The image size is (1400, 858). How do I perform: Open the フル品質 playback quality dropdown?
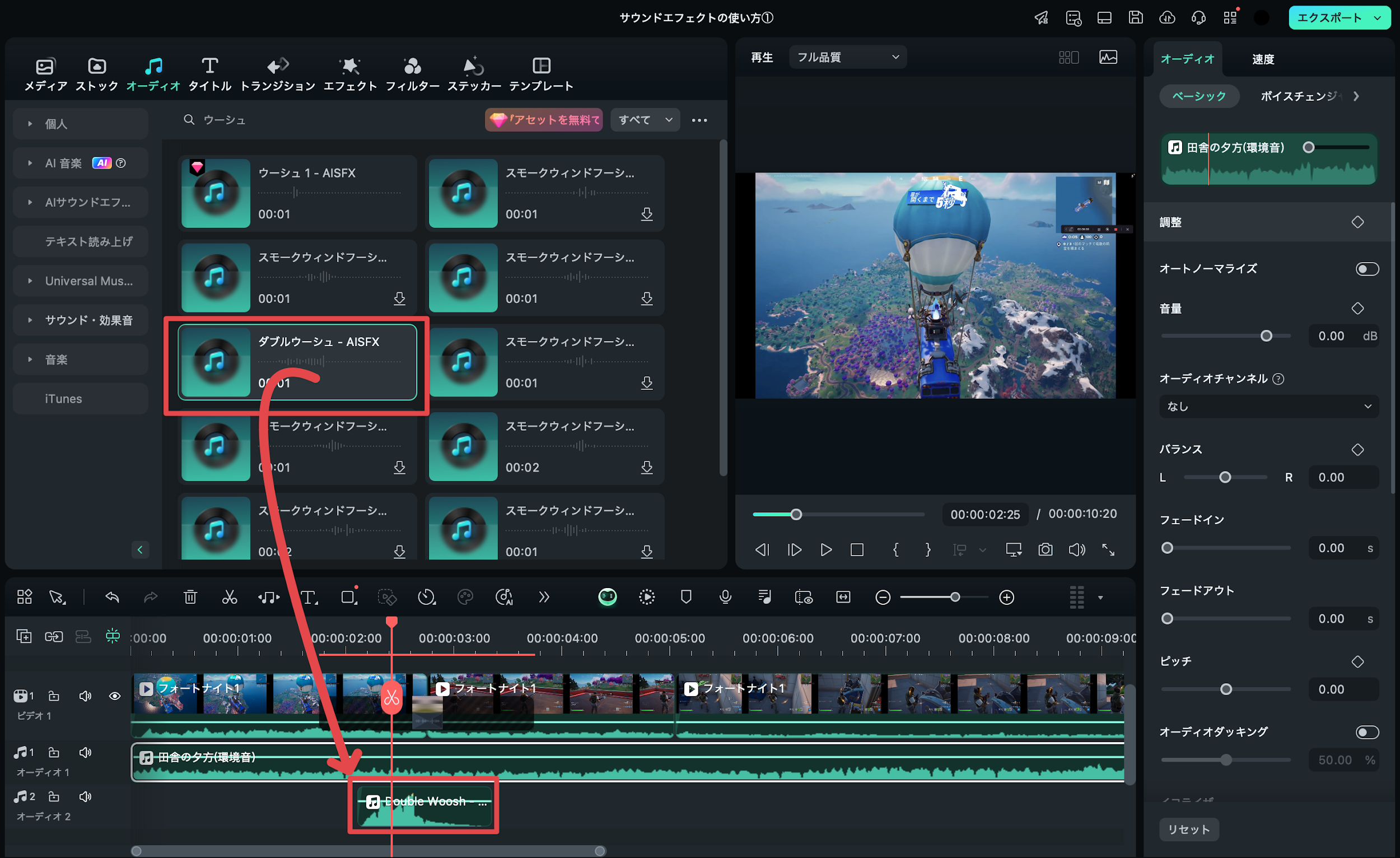848,57
